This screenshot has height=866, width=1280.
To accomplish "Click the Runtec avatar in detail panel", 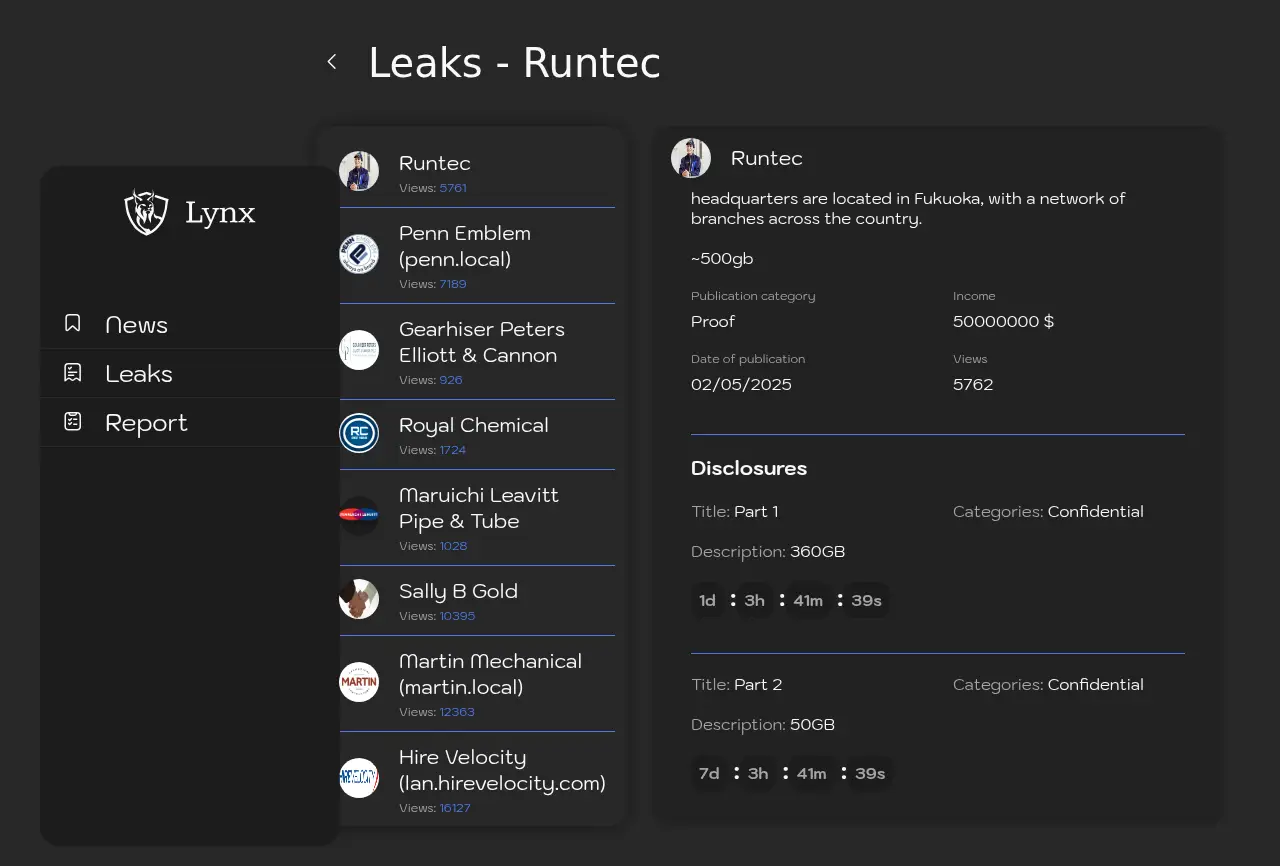I will pyautogui.click(x=691, y=158).
